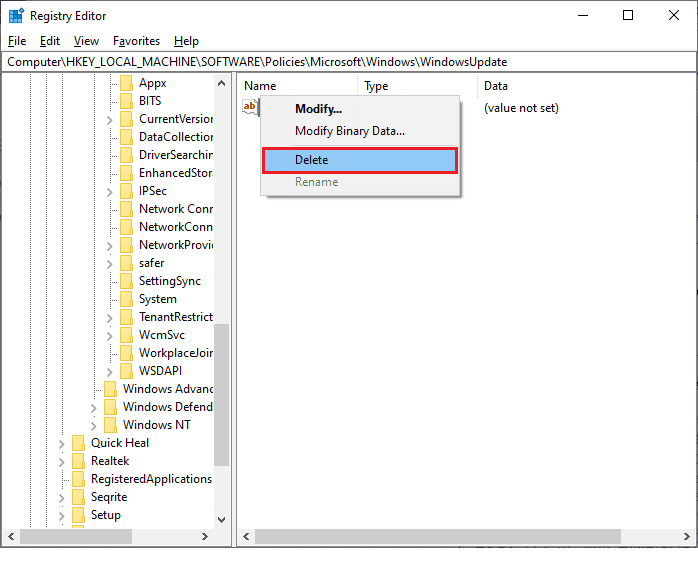Open the Favorites menu
Viewport: 698px width, 571px height.
(136, 41)
